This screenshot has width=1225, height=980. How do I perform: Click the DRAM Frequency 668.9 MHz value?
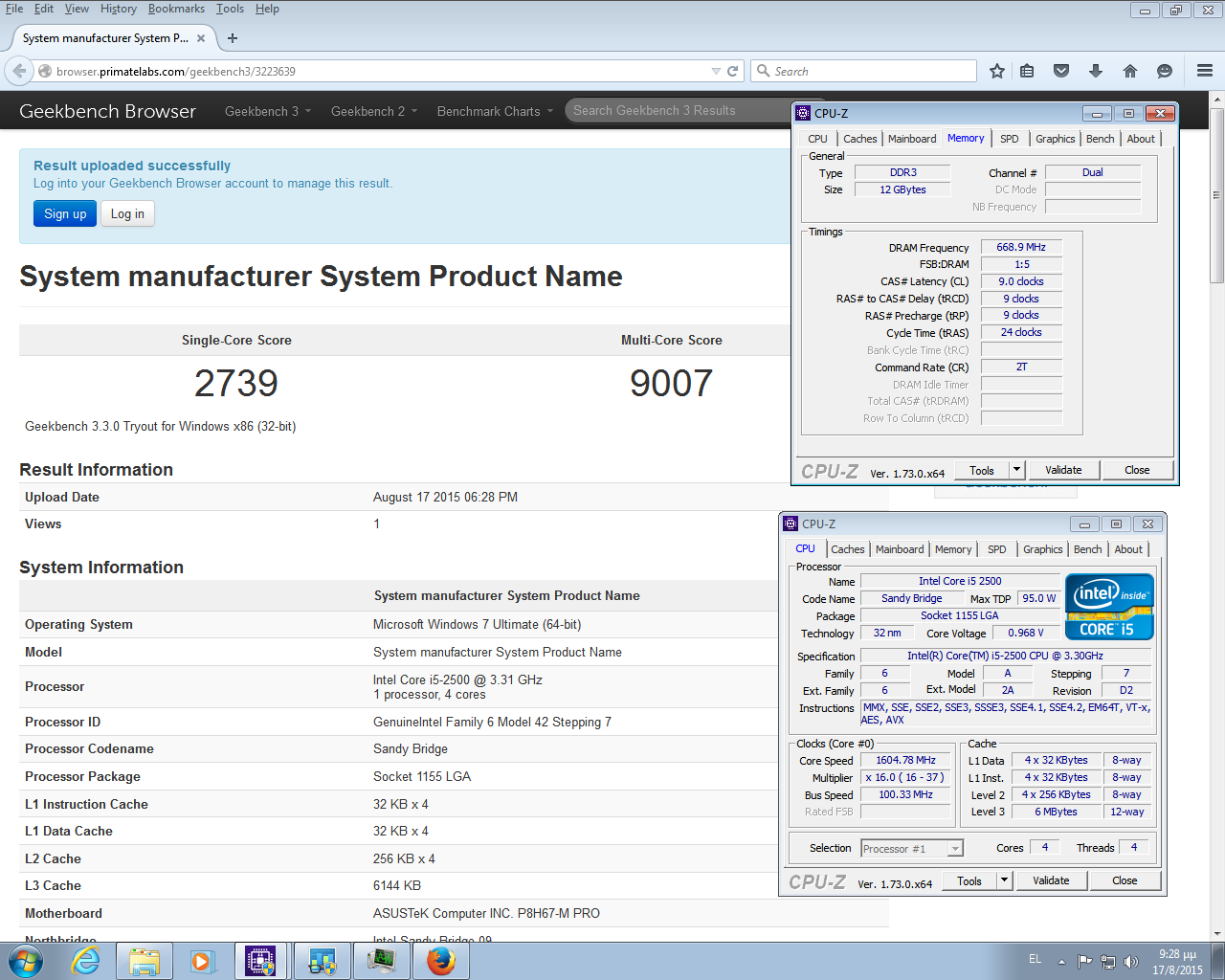1021,247
